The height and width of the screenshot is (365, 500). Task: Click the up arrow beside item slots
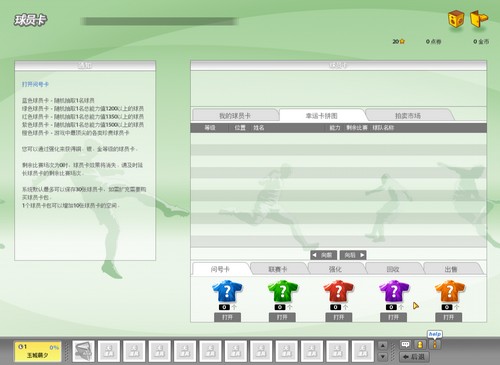pos(383,346)
